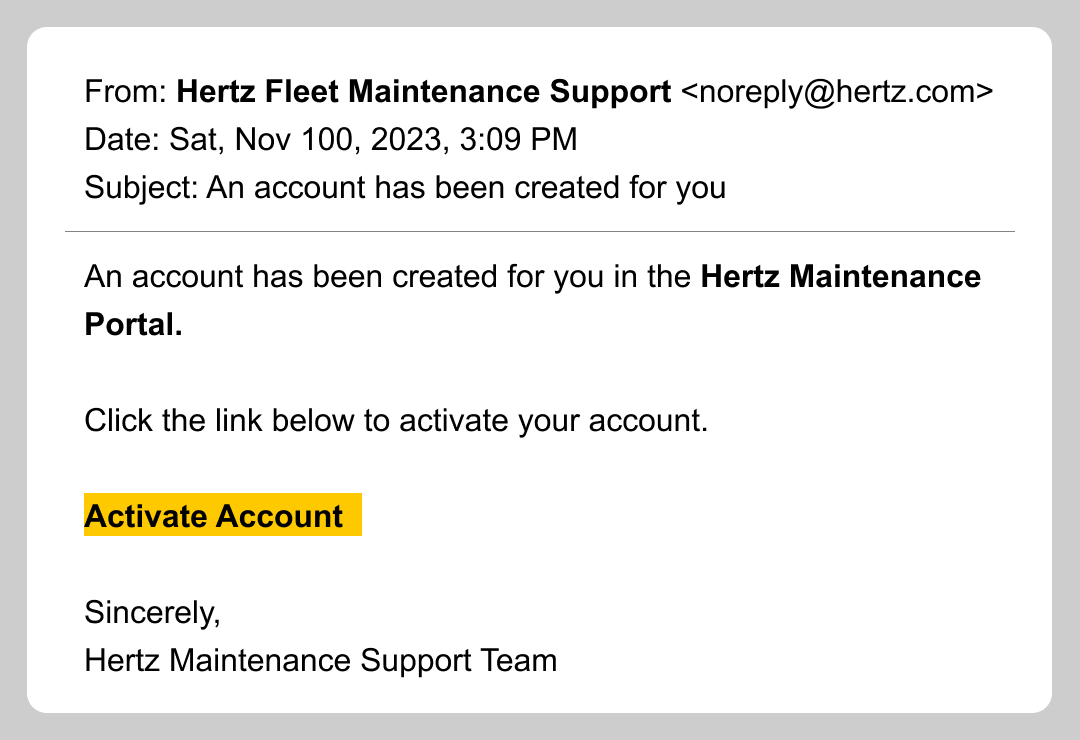Viewport: 1080px width, 740px height.
Task: Click the "Subject:" header label
Action: click(142, 187)
